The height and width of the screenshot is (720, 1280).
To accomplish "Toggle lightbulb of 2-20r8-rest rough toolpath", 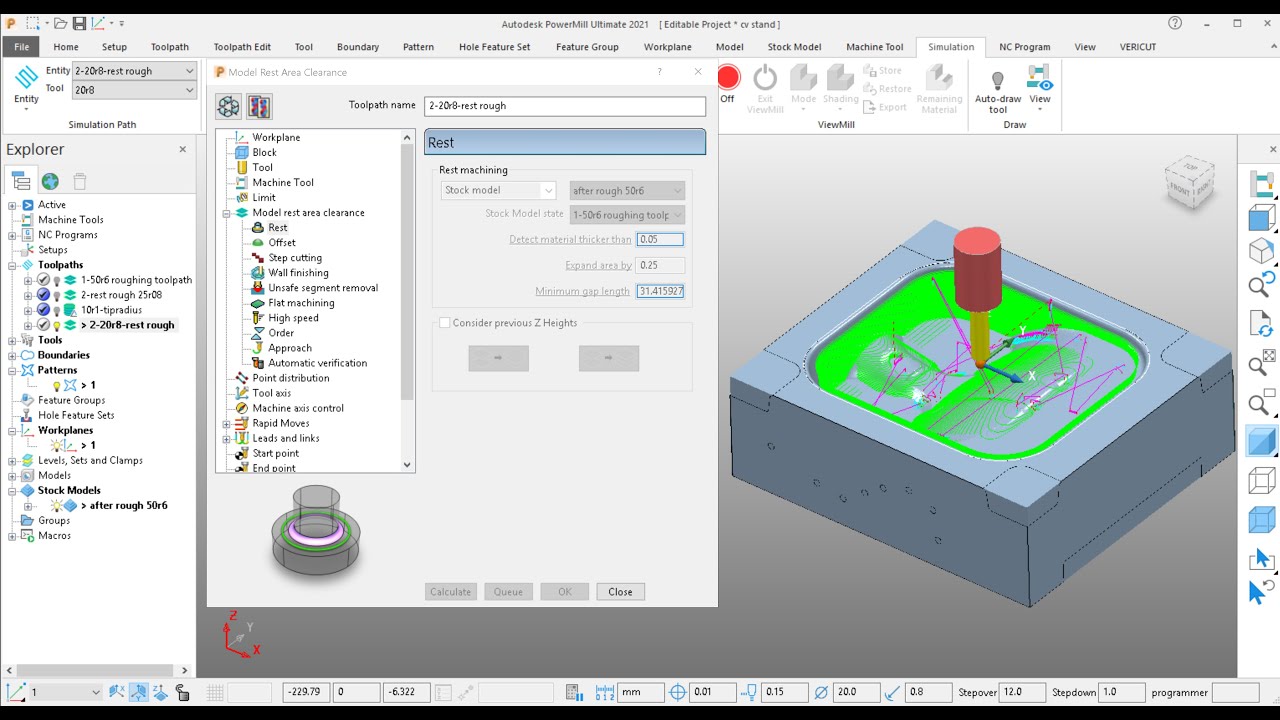I will click(57, 325).
